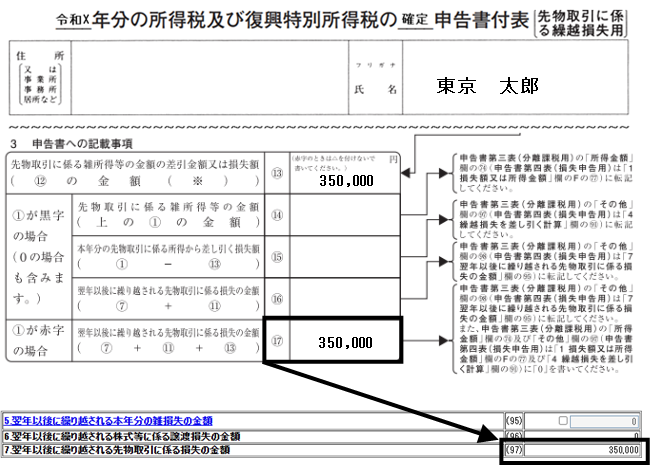Screen dimensions: 655x471
Task: Select the name 東京 太郎
Action: 487,86
